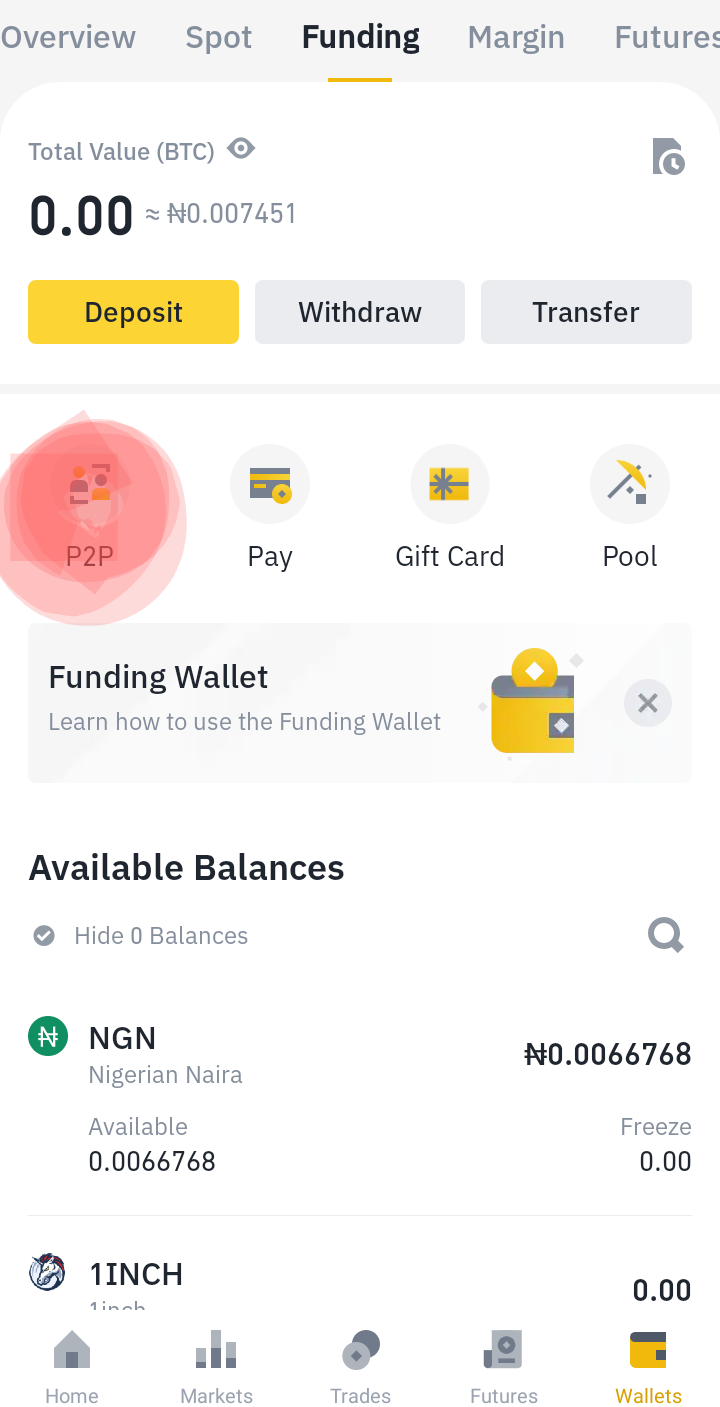Toggle total value visibility eye
Image resolution: width=720 pixels, height=1407 pixels.
pyautogui.click(x=241, y=150)
